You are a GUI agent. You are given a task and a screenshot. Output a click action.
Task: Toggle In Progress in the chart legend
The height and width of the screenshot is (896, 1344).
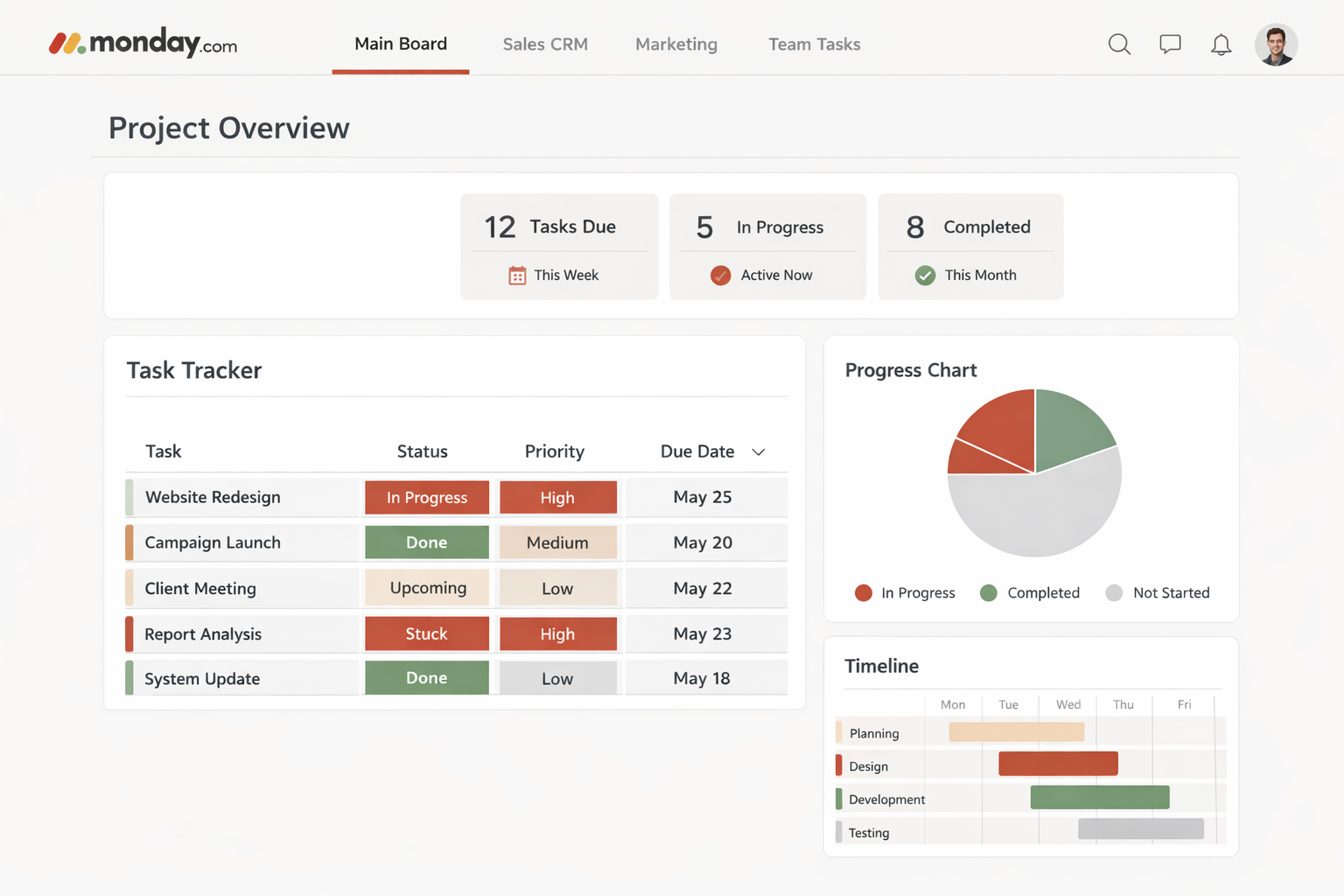[x=905, y=592]
